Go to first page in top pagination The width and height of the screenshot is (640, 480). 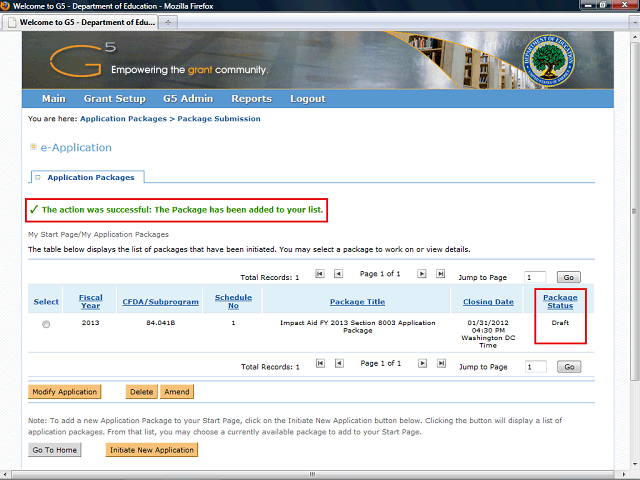point(320,273)
